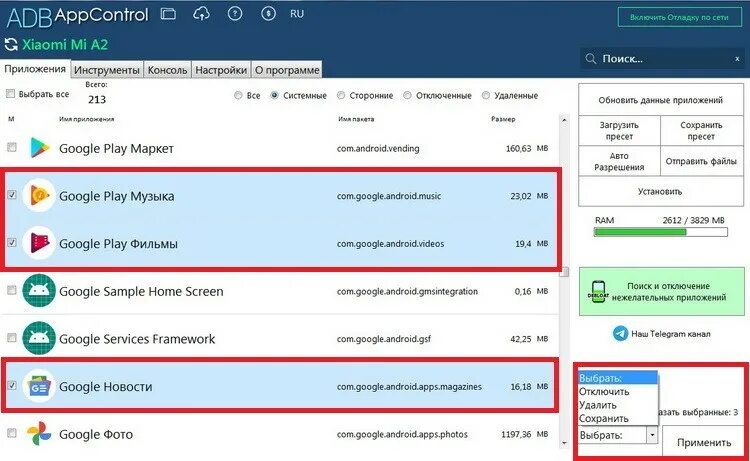Open the О программе tab

tap(287, 70)
